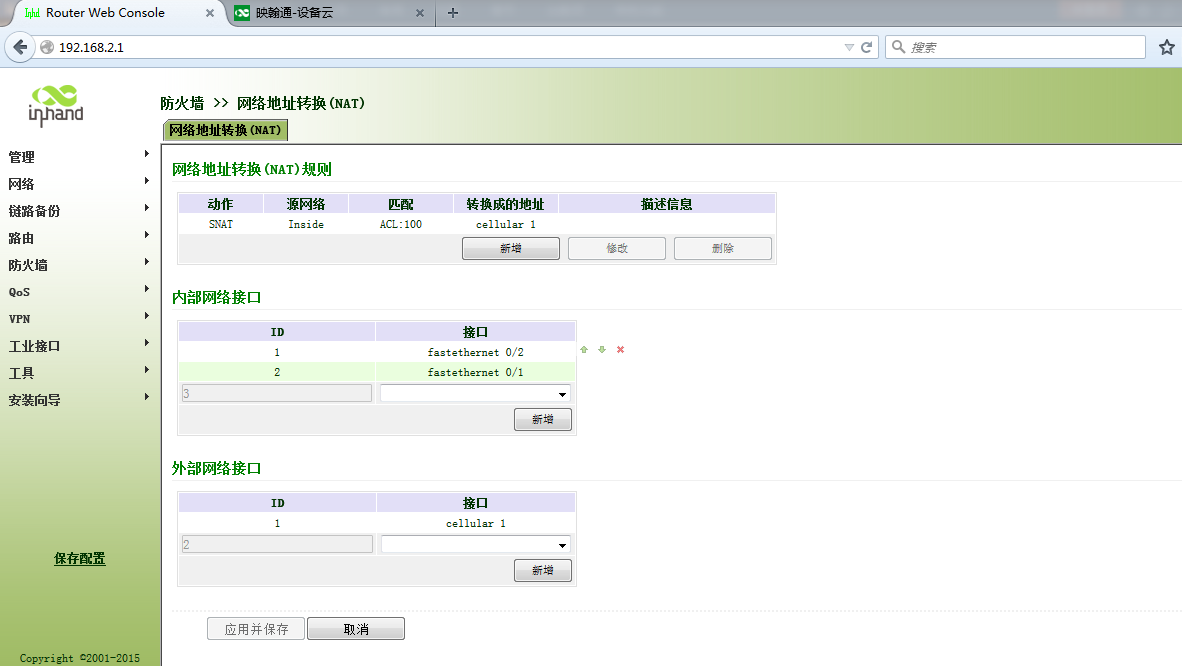The height and width of the screenshot is (666, 1182).
Task: Delete interface row with red X
Action: 620,350
